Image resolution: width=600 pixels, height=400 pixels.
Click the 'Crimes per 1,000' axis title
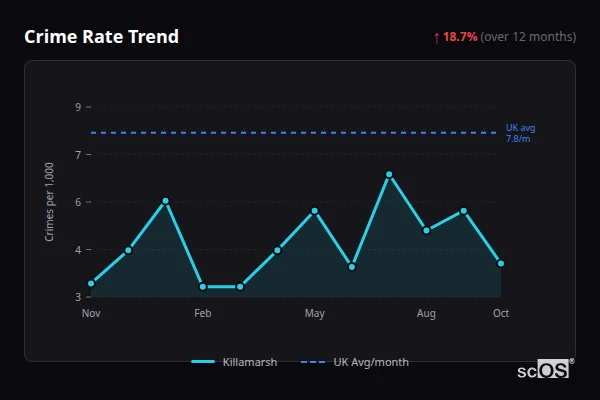click(49, 202)
